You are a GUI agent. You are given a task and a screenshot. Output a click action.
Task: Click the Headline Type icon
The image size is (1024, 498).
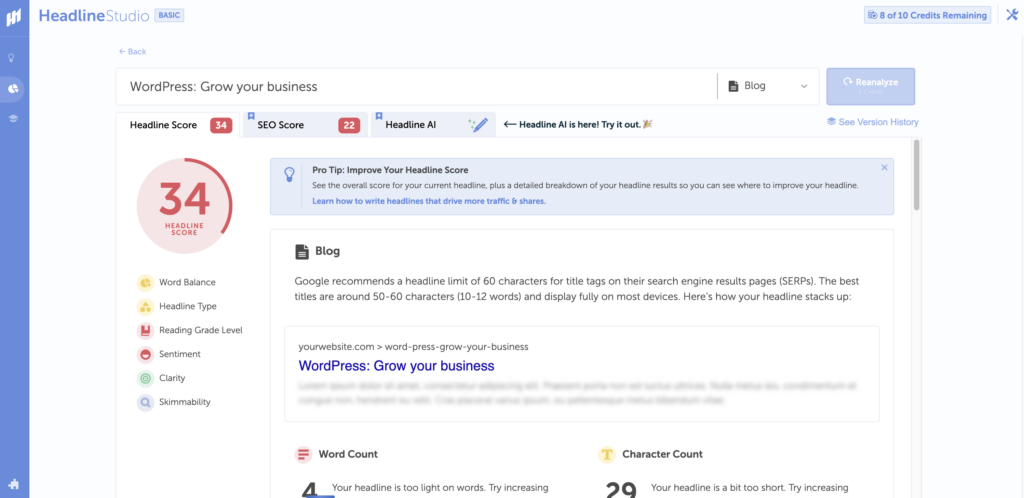pos(145,306)
